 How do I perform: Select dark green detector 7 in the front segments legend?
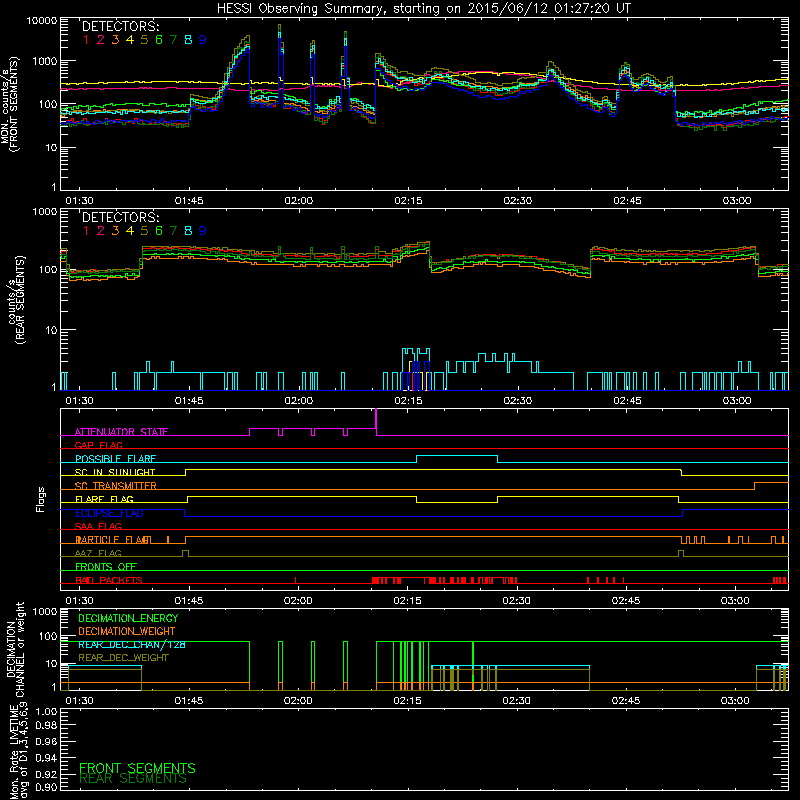173,40
